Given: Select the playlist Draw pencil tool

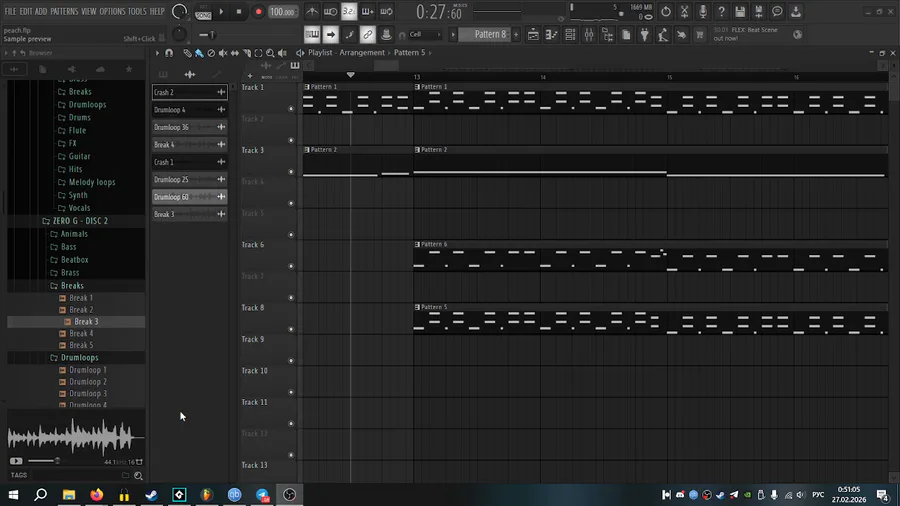Looking at the screenshot, I should pos(187,53).
